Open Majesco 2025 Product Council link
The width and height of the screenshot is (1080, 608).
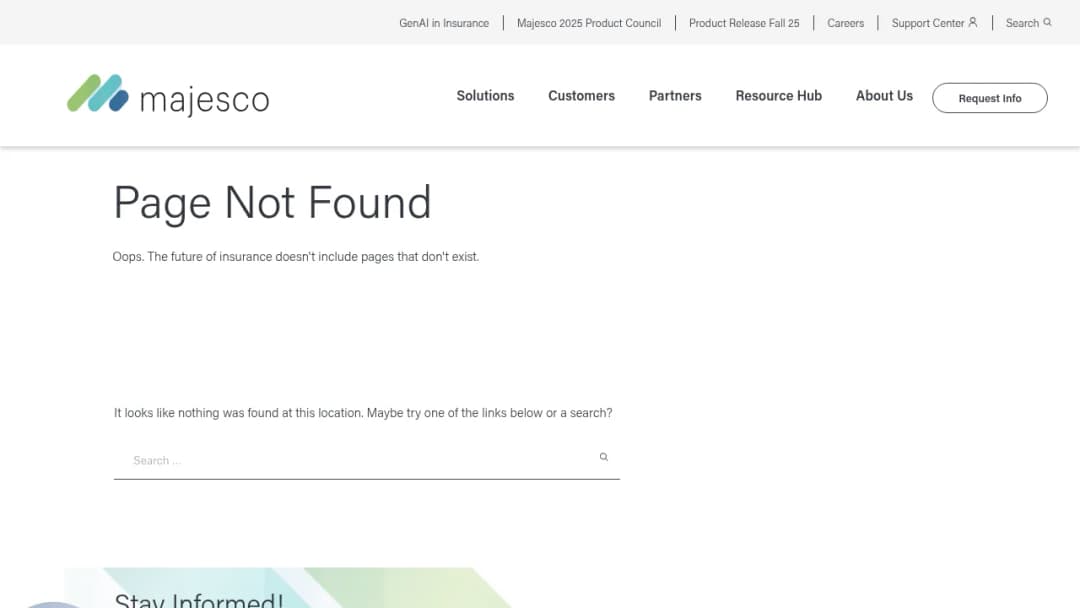(589, 23)
